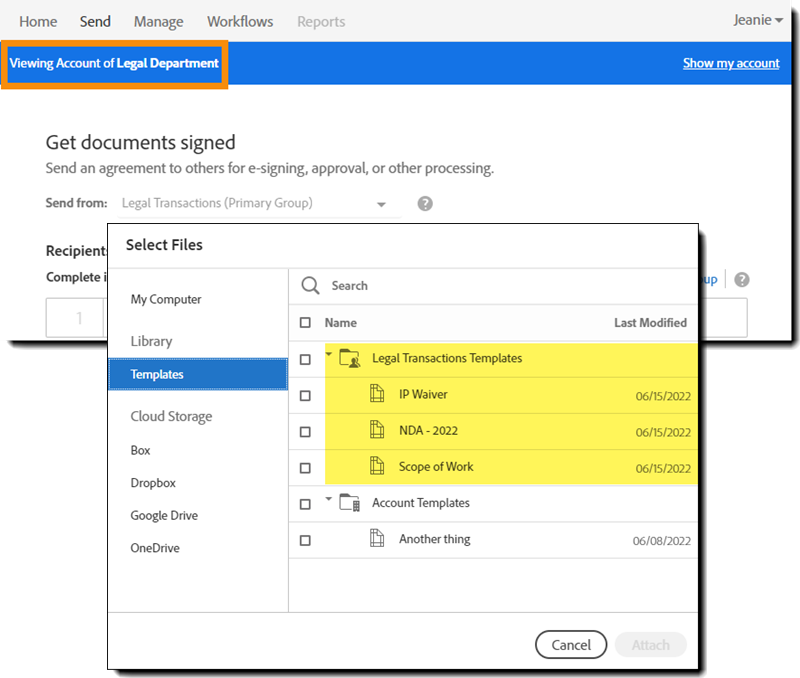
Task: Click the document icon next to Scope of Work
Action: (x=375, y=466)
